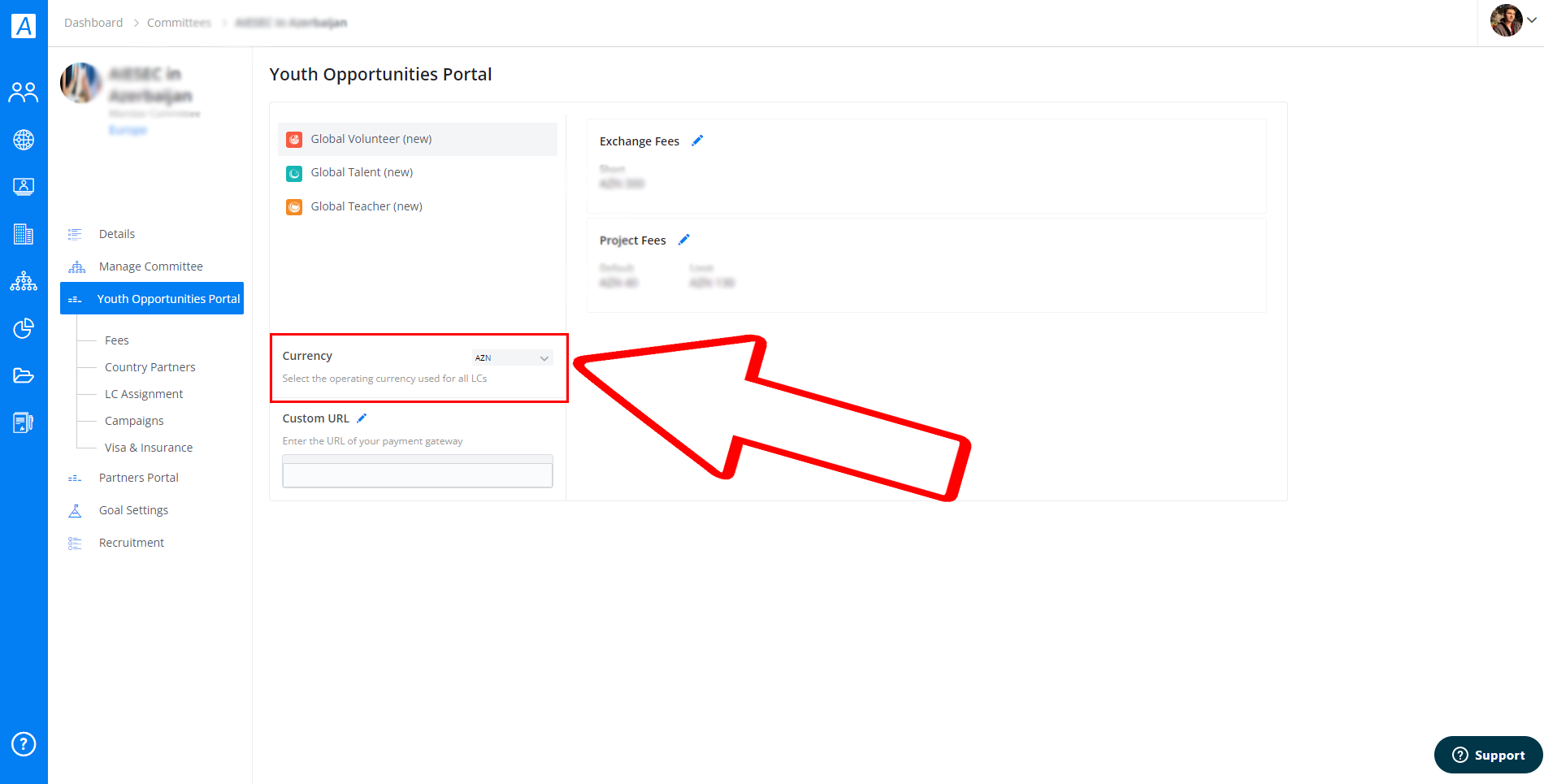Open the globe icon in sidebar

point(24,140)
